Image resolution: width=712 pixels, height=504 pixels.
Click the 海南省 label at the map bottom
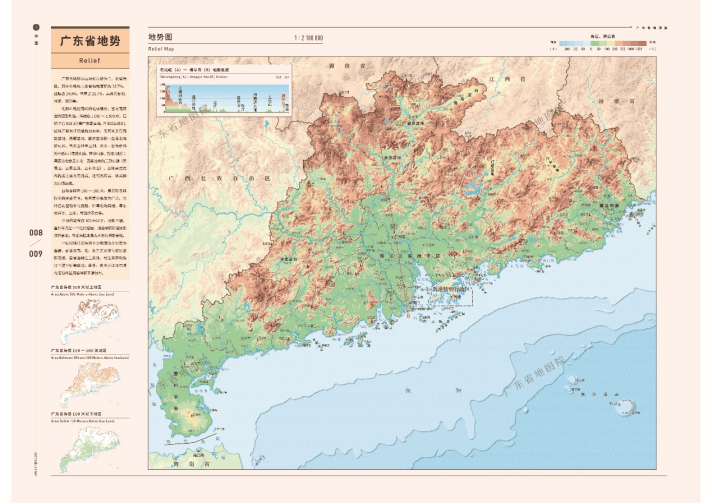pyautogui.click(x=192, y=464)
